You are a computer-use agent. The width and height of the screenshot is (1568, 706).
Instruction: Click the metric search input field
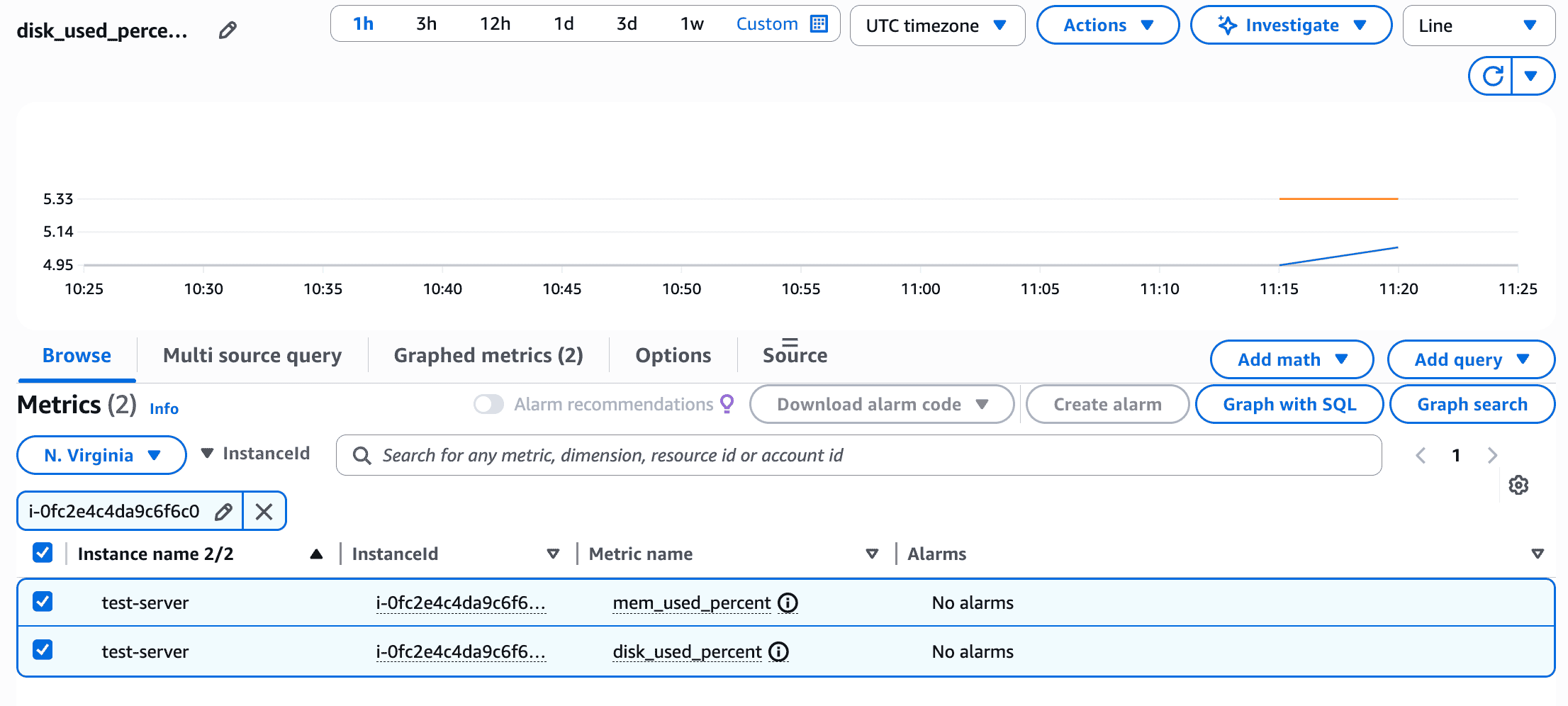[858, 455]
